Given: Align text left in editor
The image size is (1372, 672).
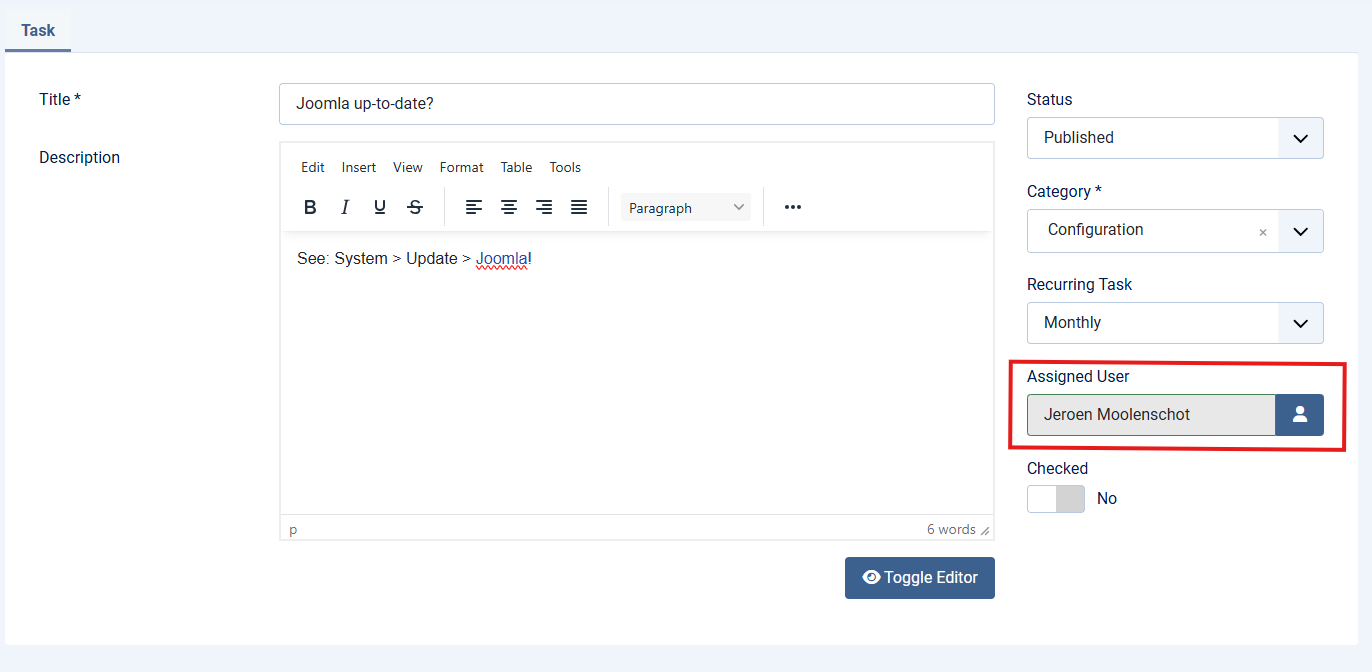Looking at the screenshot, I should (x=474, y=207).
